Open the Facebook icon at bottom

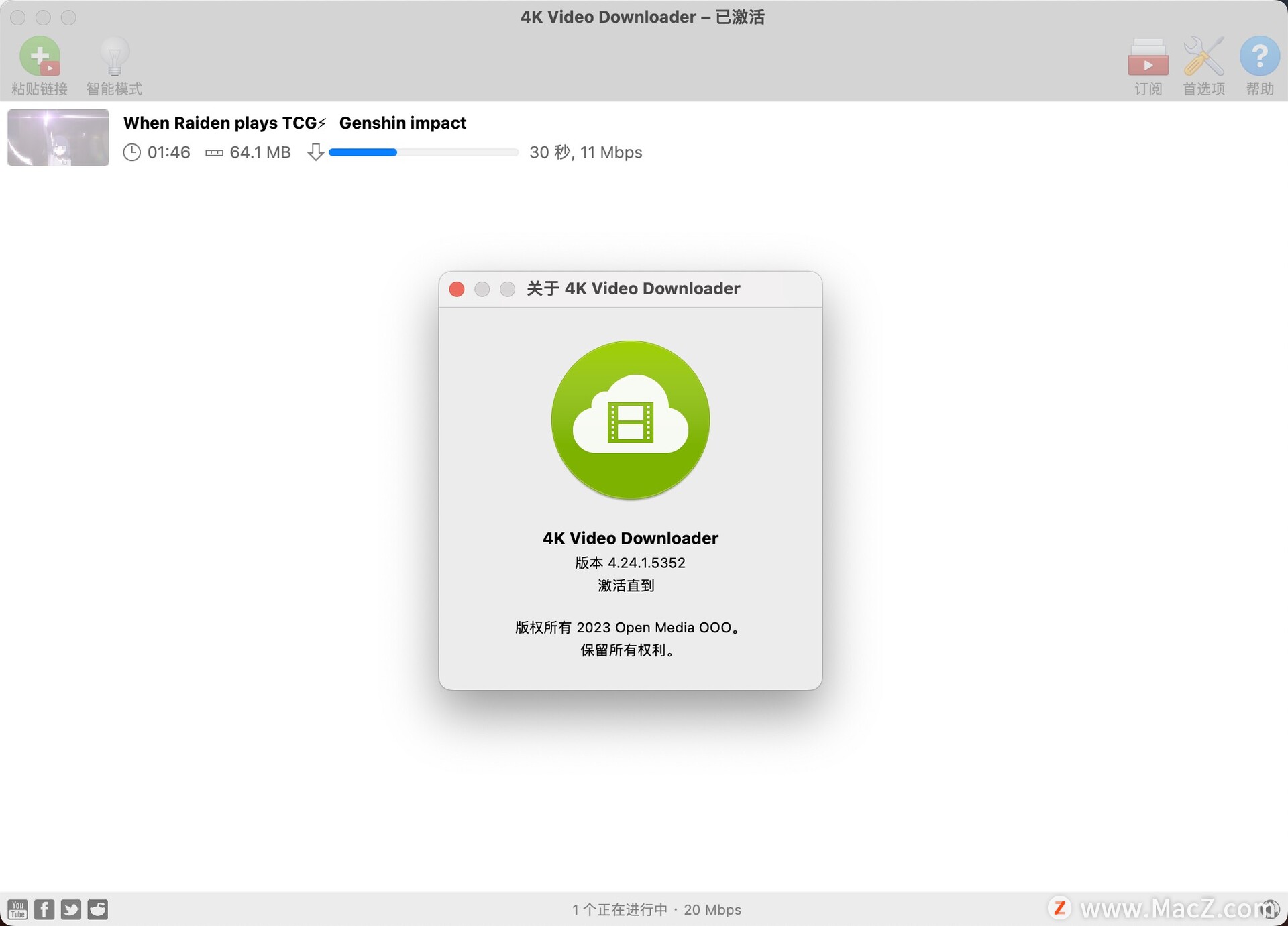[44, 909]
